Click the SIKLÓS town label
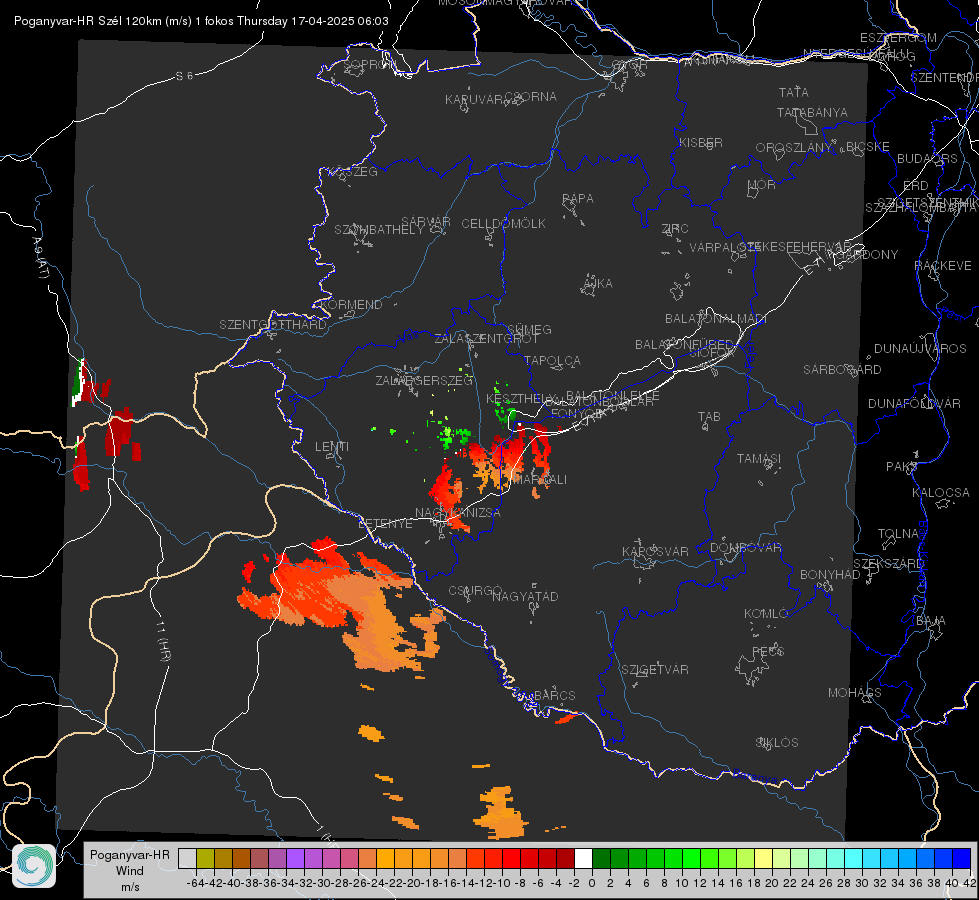This screenshot has height=900, width=979. (777, 743)
